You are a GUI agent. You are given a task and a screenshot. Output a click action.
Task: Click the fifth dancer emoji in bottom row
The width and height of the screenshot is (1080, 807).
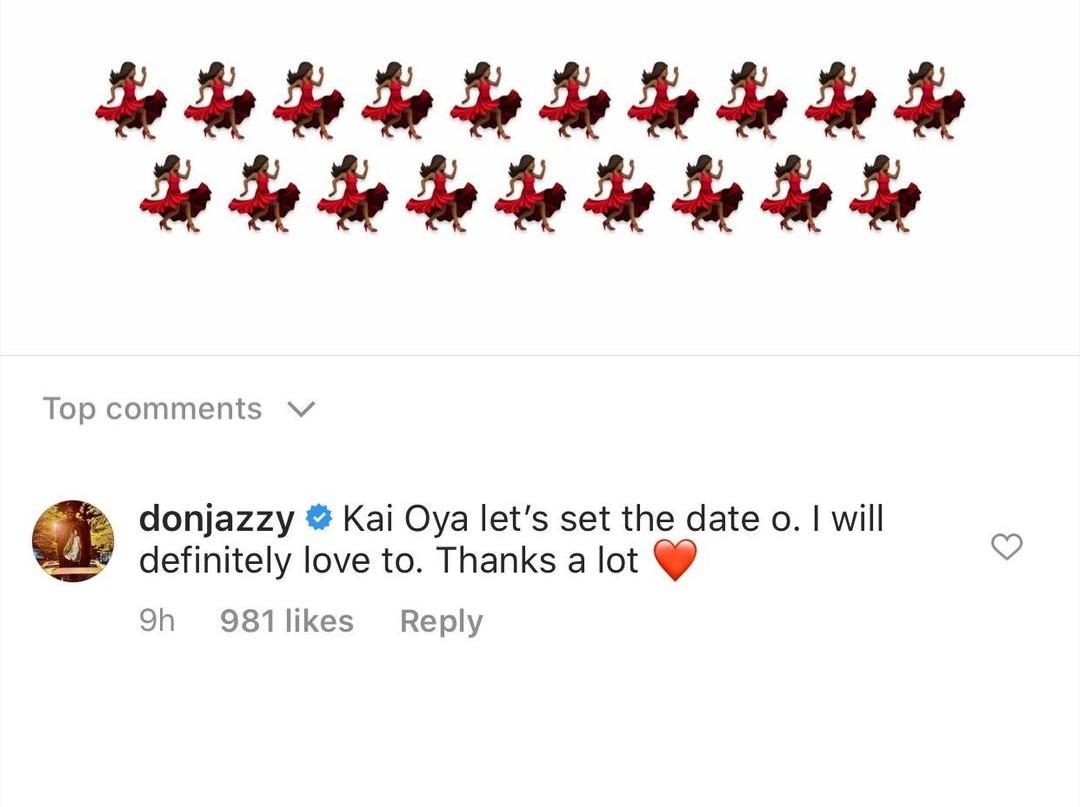[530, 192]
